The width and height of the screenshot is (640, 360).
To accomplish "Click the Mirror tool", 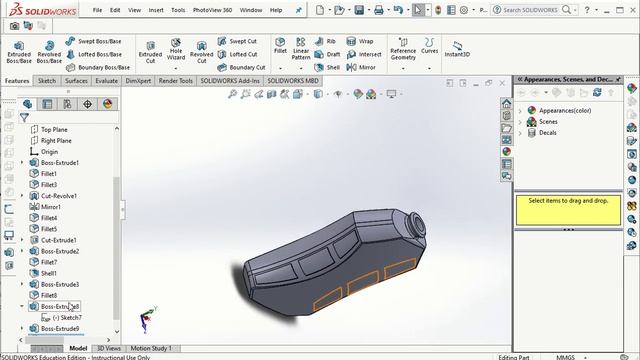I will pos(361,67).
